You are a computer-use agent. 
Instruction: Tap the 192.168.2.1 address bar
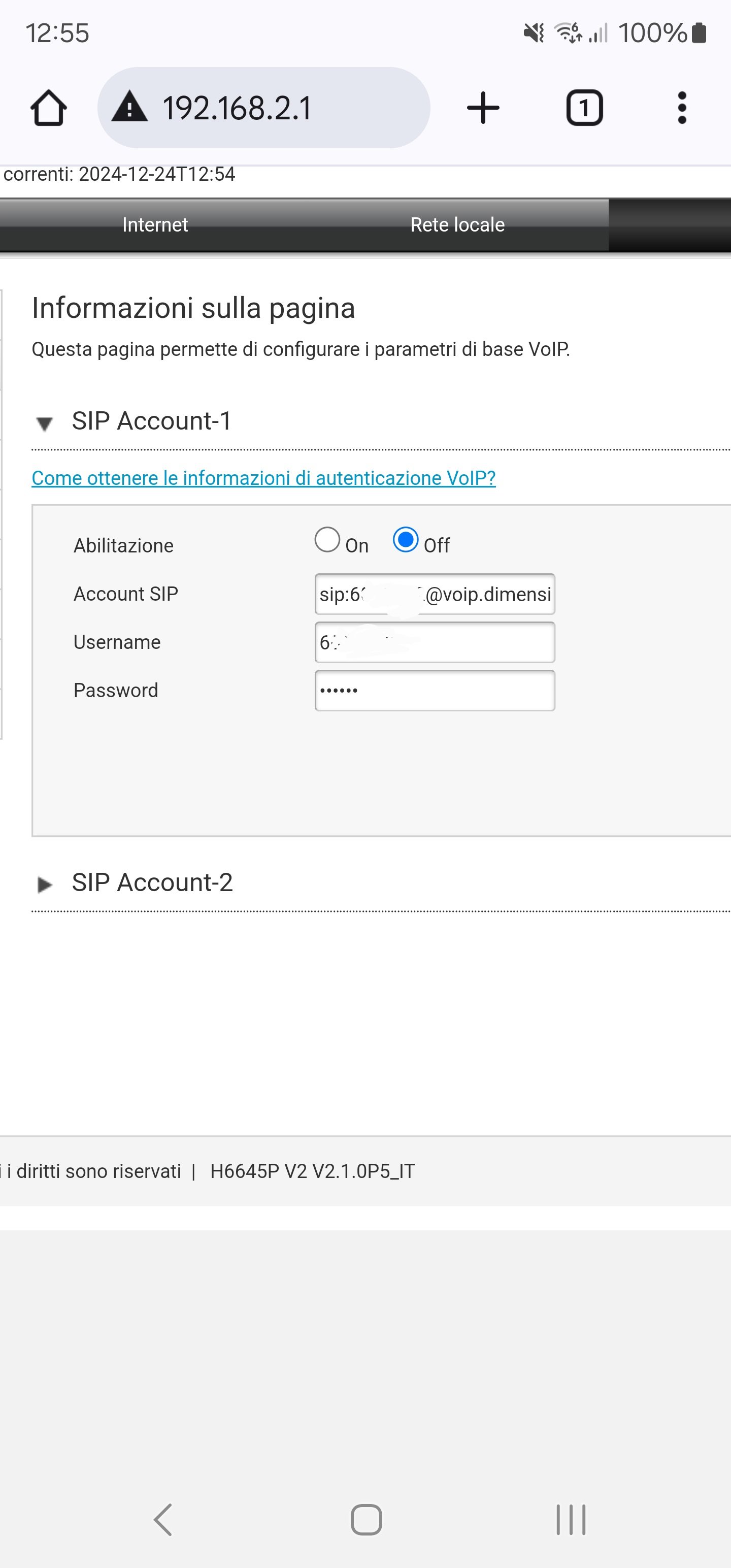pos(263,108)
